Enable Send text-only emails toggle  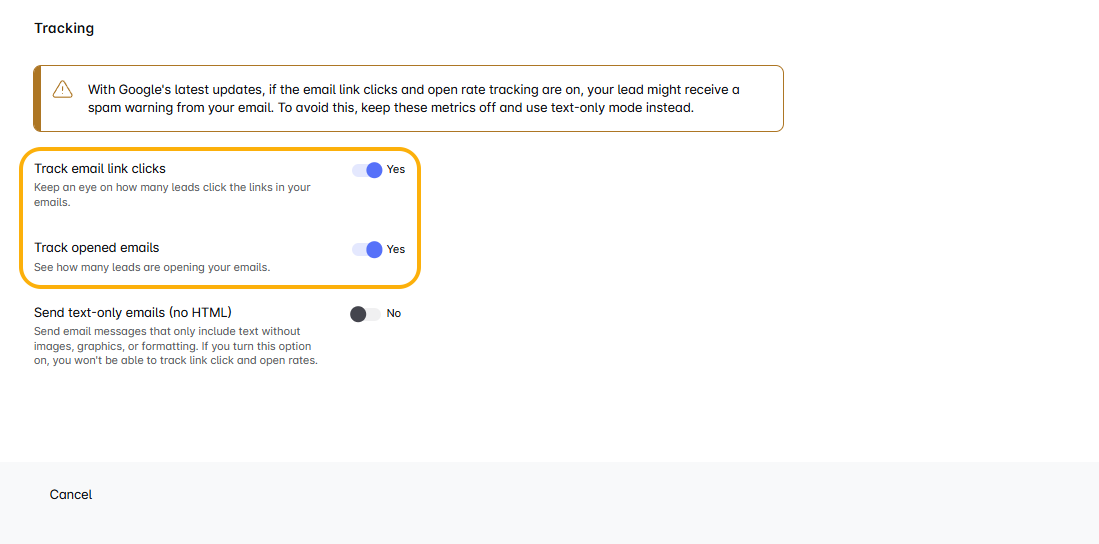(365, 314)
